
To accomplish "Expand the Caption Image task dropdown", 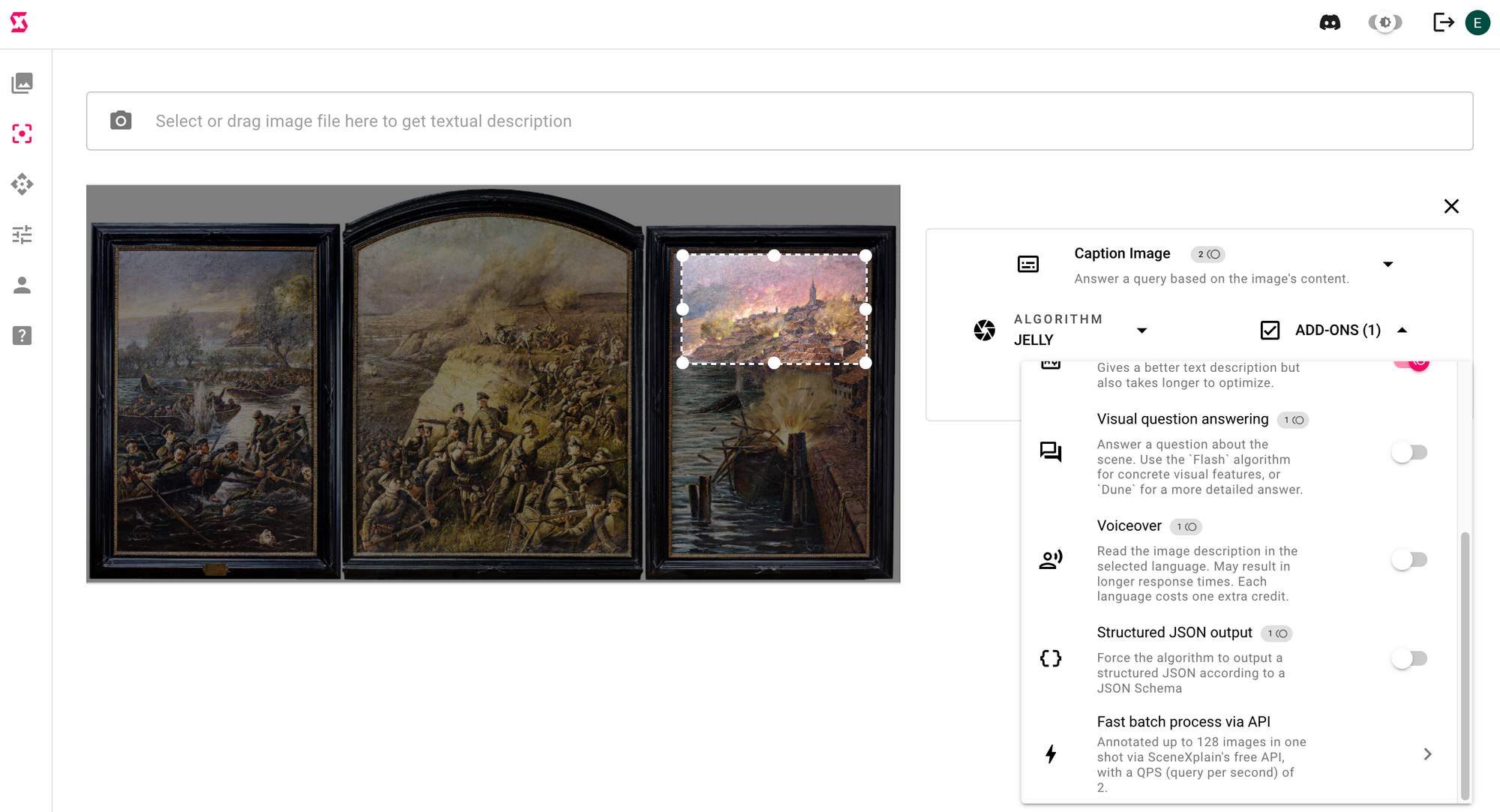I will pyautogui.click(x=1388, y=264).
